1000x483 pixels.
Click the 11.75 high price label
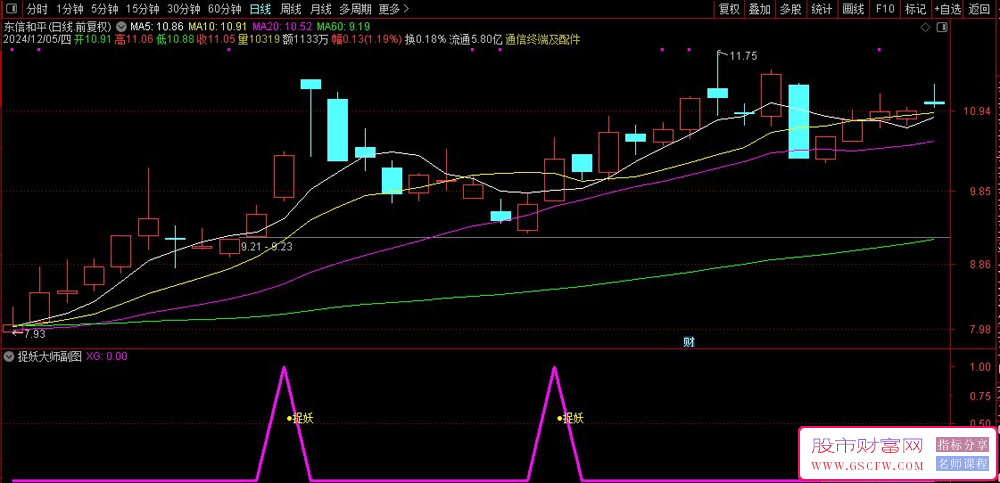(x=743, y=56)
